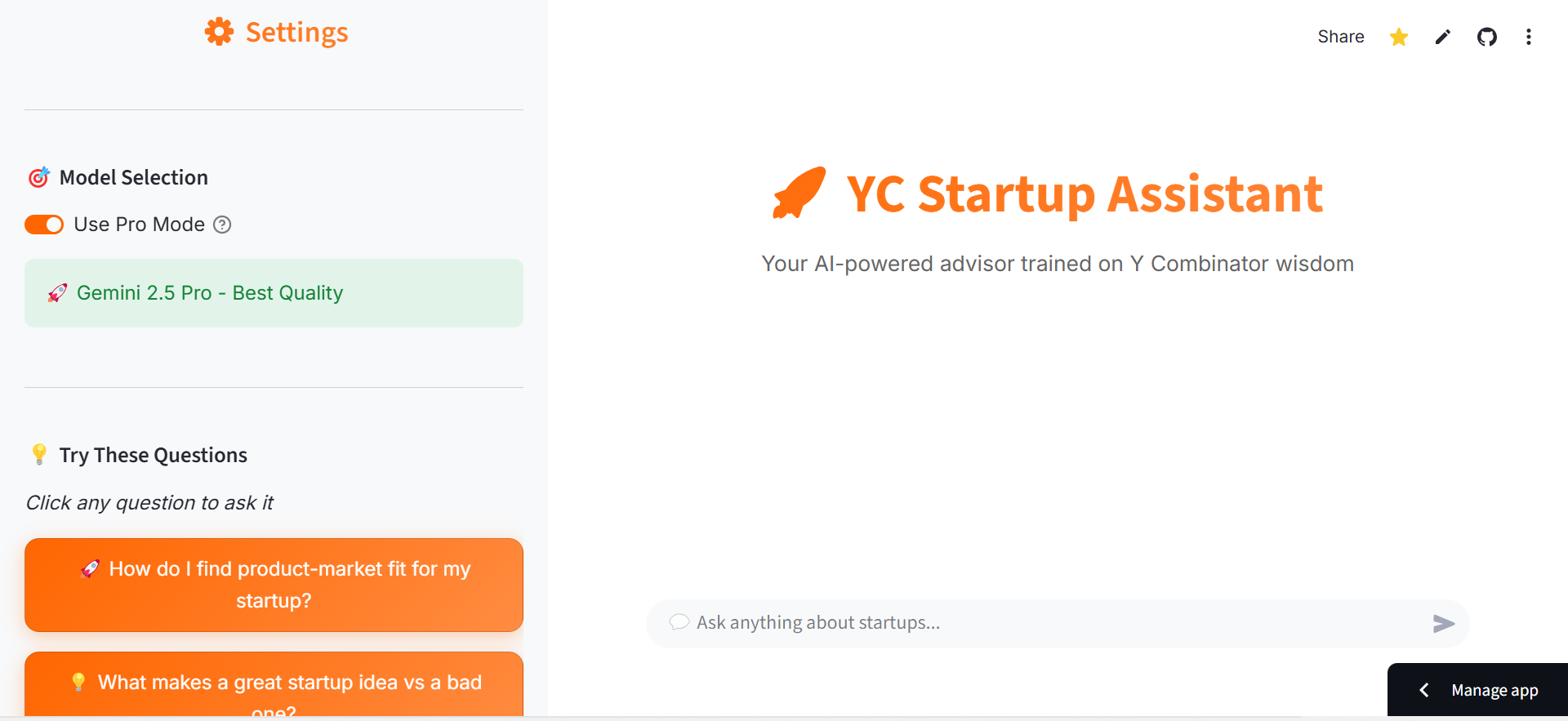Click the rocket icon beside YC Startup Assistant
Viewport: 1568px width, 721px height.
(800, 194)
